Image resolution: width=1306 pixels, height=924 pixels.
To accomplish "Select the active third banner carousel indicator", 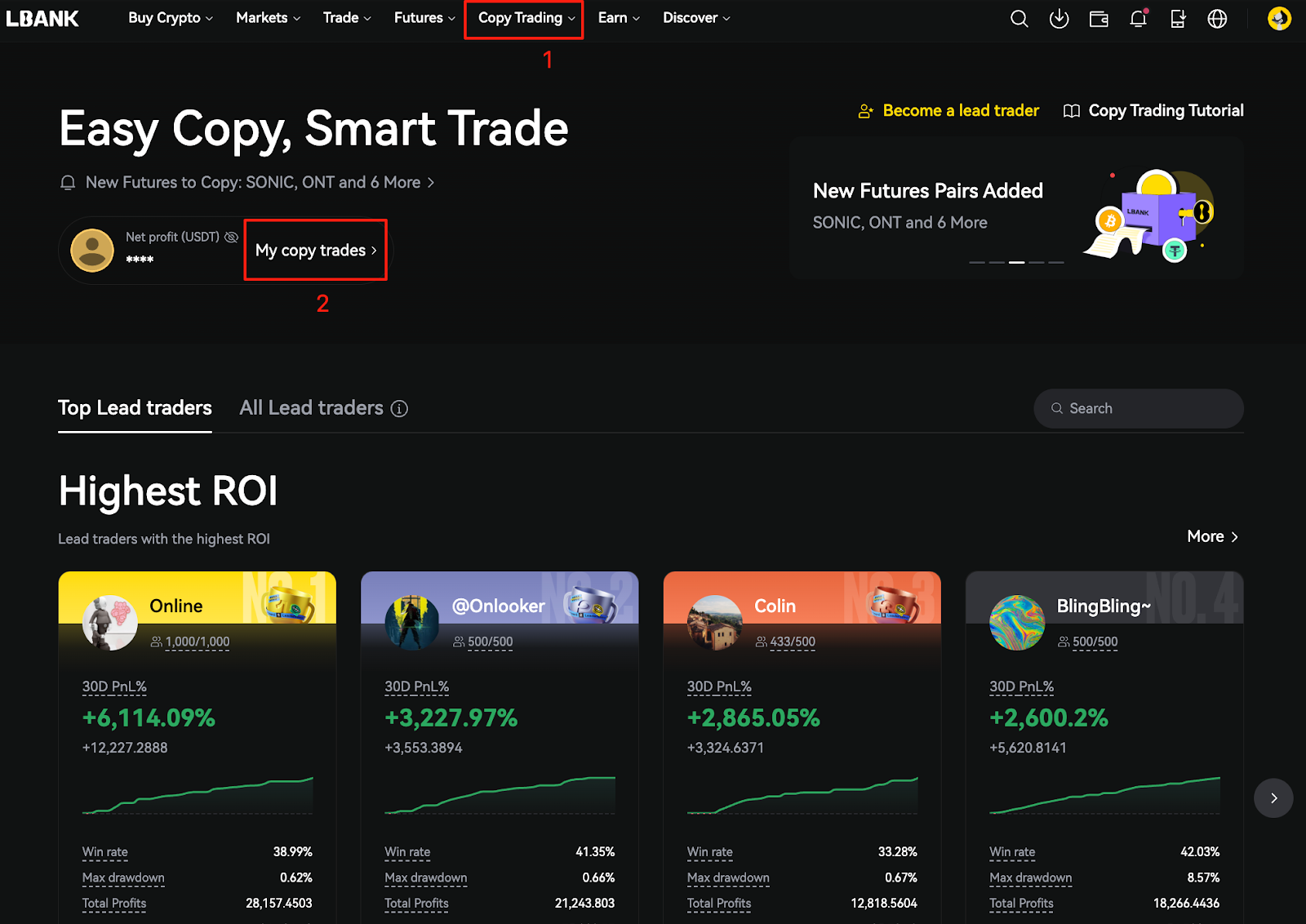I will coord(1016,262).
